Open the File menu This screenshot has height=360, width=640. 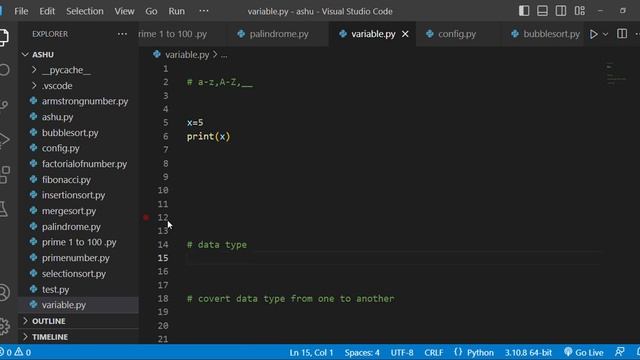21,11
